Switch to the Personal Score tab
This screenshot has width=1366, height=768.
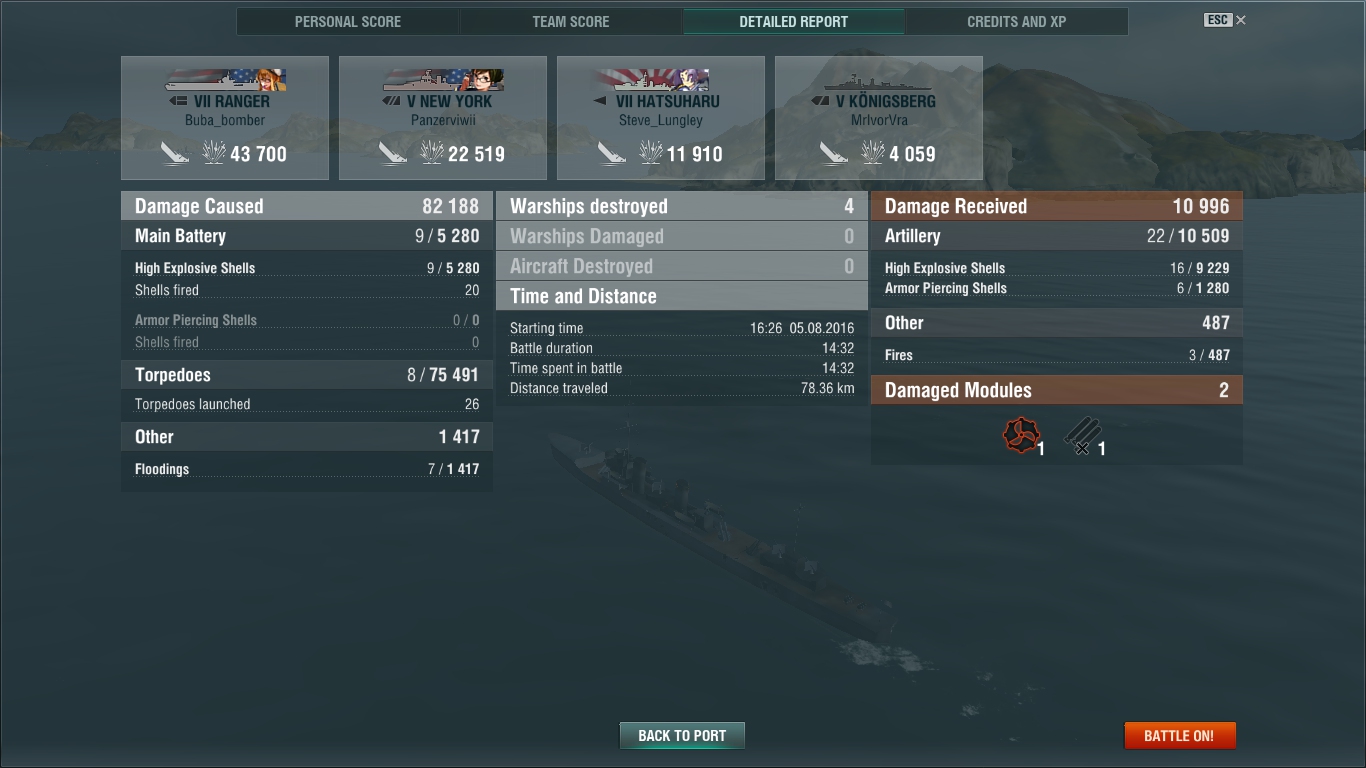click(348, 21)
